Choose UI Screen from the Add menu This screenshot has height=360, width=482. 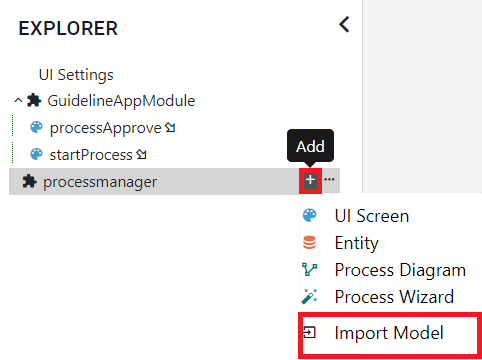tap(372, 216)
